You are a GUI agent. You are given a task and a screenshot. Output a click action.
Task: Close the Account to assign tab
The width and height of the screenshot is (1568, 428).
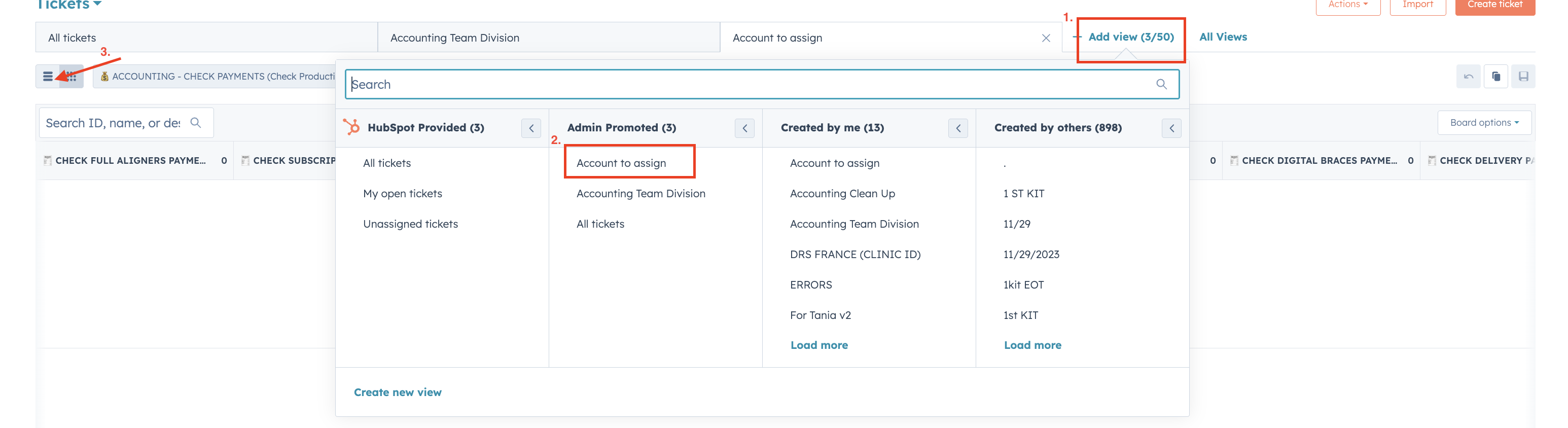tap(1046, 39)
